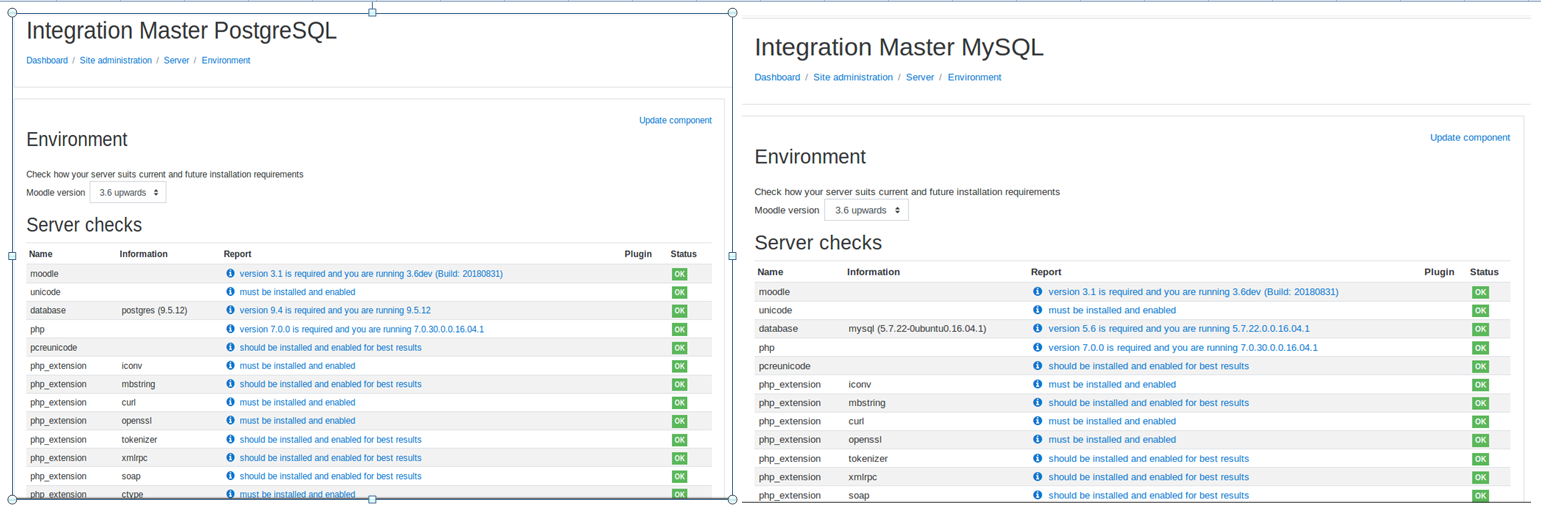Screen dimensions: 1541x521
Task: Click 'Integration Master MySQL' page heading
Action: click(x=899, y=47)
